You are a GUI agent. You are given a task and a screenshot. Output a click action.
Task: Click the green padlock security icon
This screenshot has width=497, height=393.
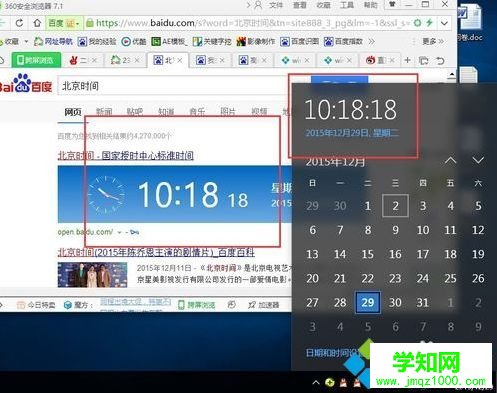point(89,23)
